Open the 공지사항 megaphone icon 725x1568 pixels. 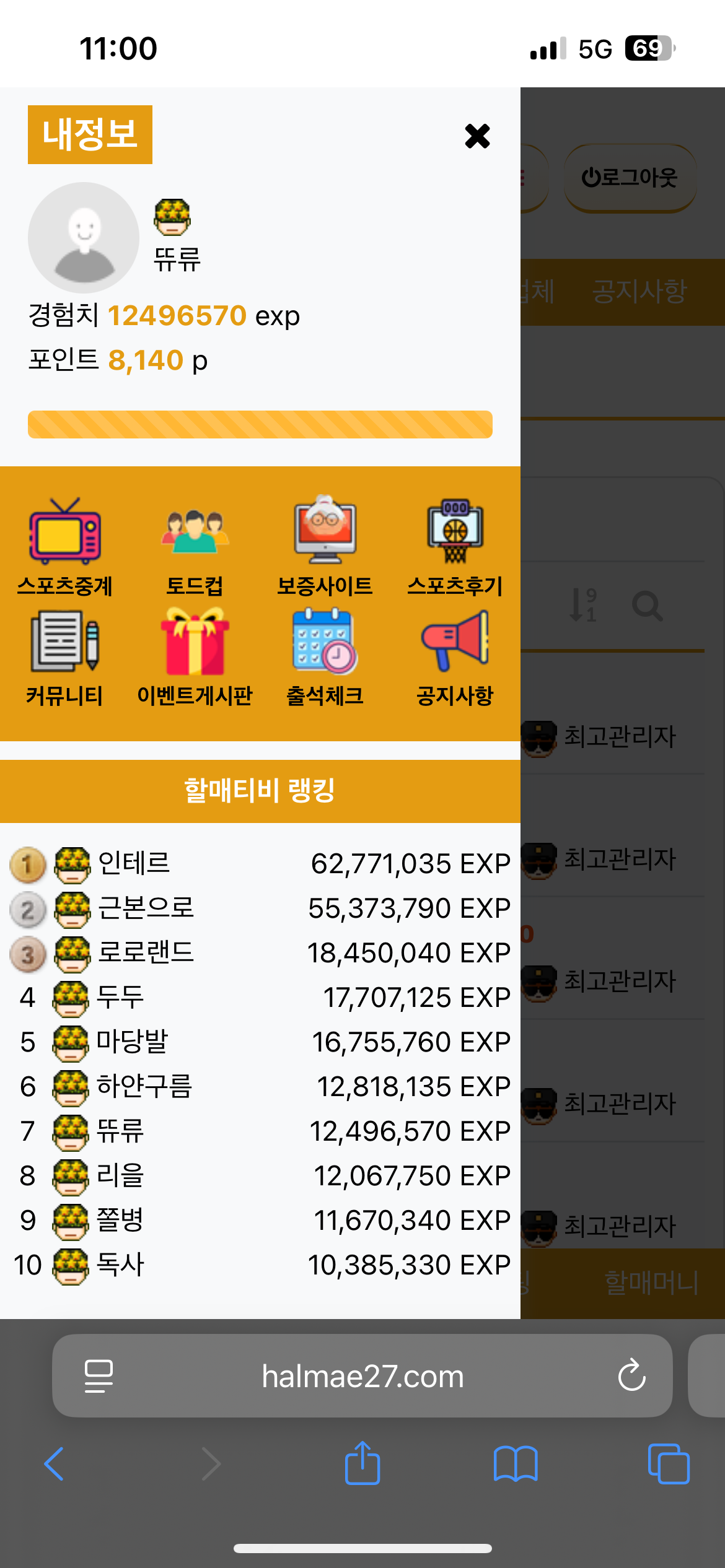[455, 640]
